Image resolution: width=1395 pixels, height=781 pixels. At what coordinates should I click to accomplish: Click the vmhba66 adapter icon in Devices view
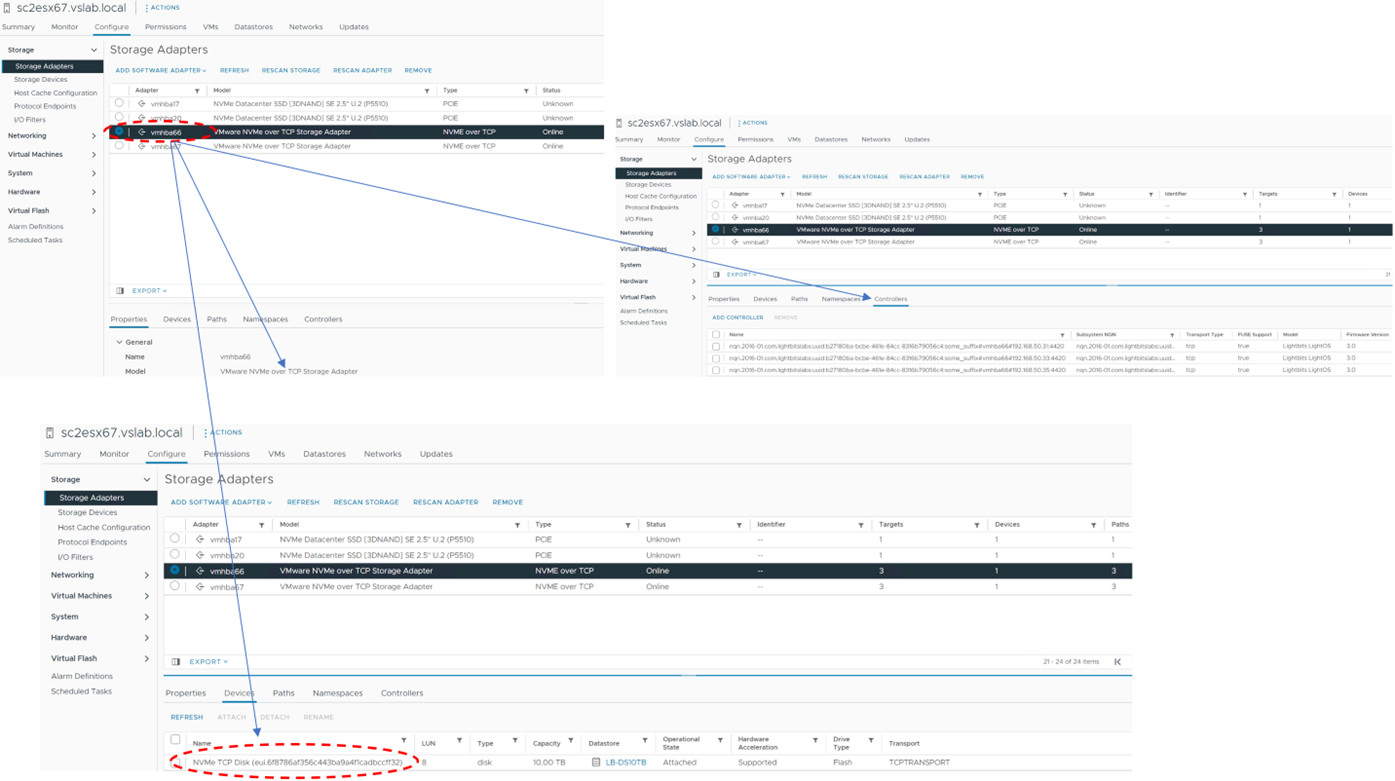(x=200, y=571)
